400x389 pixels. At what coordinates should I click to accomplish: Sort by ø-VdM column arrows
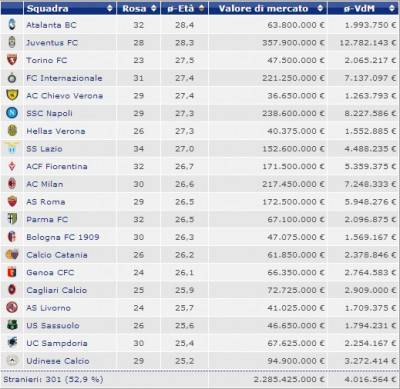pos(392,9)
